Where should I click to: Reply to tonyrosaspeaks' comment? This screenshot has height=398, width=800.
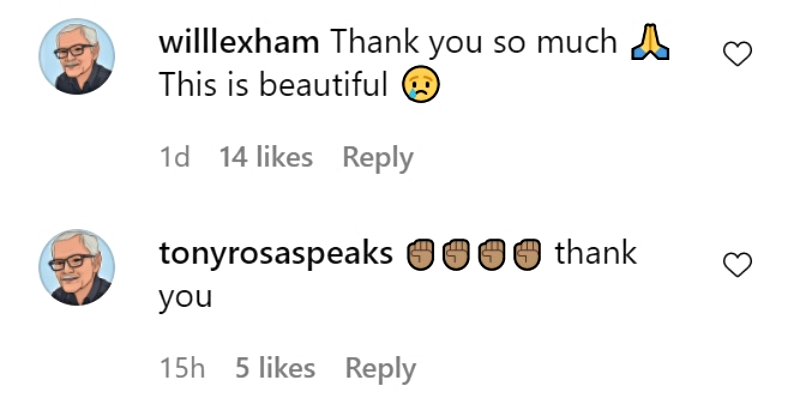point(380,369)
